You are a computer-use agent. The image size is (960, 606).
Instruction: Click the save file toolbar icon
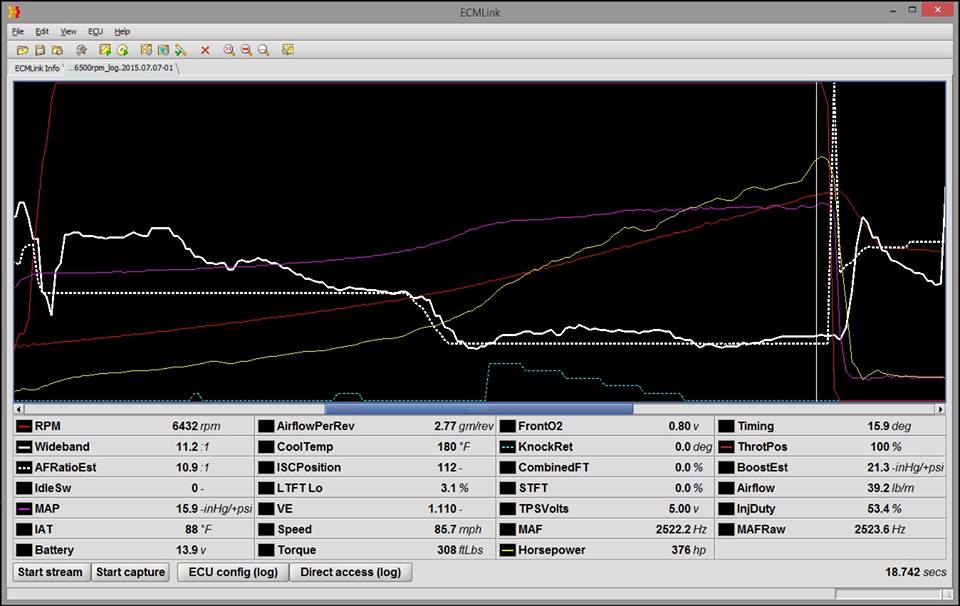(40, 50)
